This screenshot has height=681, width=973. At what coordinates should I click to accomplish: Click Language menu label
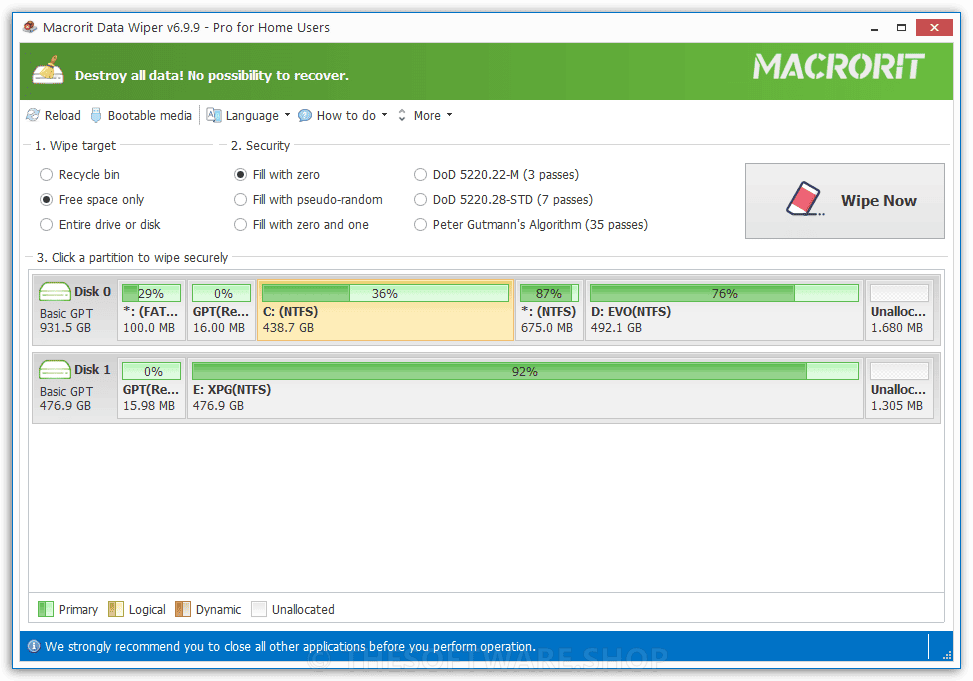[x=252, y=115]
